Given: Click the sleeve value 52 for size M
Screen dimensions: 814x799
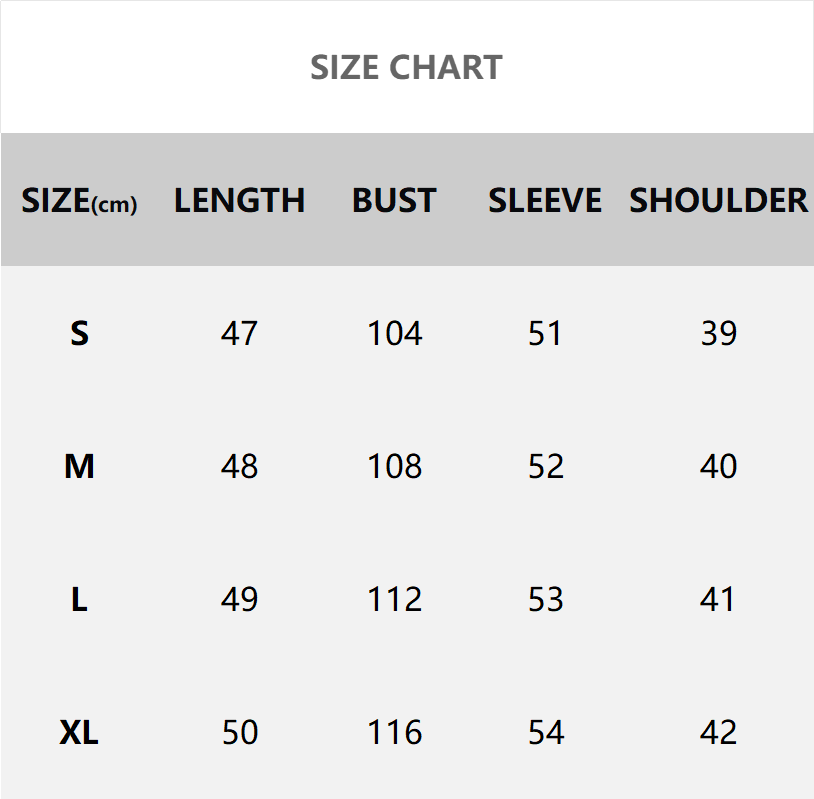Looking at the screenshot, I should (545, 466).
